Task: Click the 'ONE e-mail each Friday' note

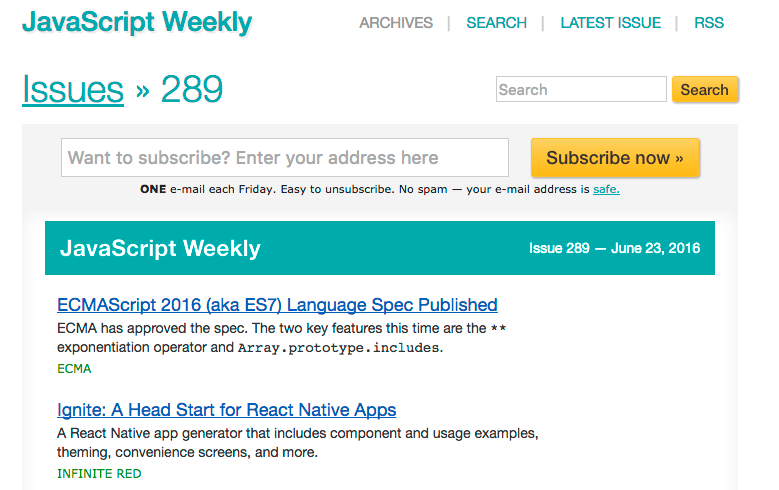Action: click(x=380, y=189)
